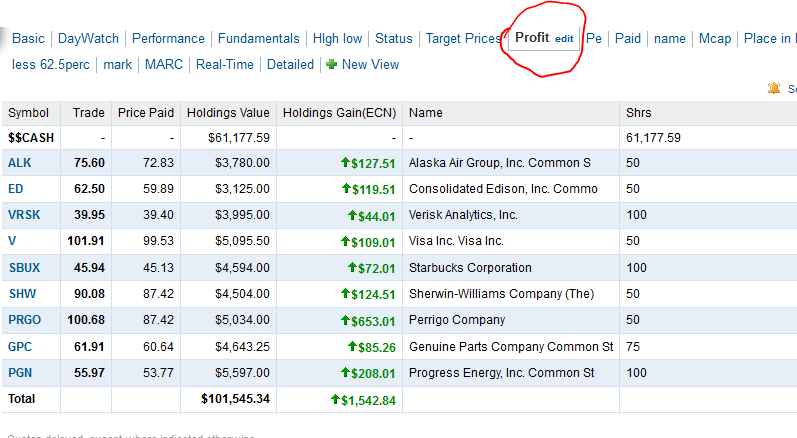Open the Detailed view
The width and height of the screenshot is (797, 438).
(290, 65)
